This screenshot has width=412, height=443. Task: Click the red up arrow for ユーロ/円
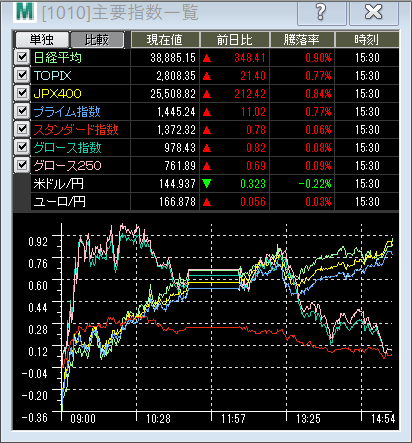pos(207,202)
